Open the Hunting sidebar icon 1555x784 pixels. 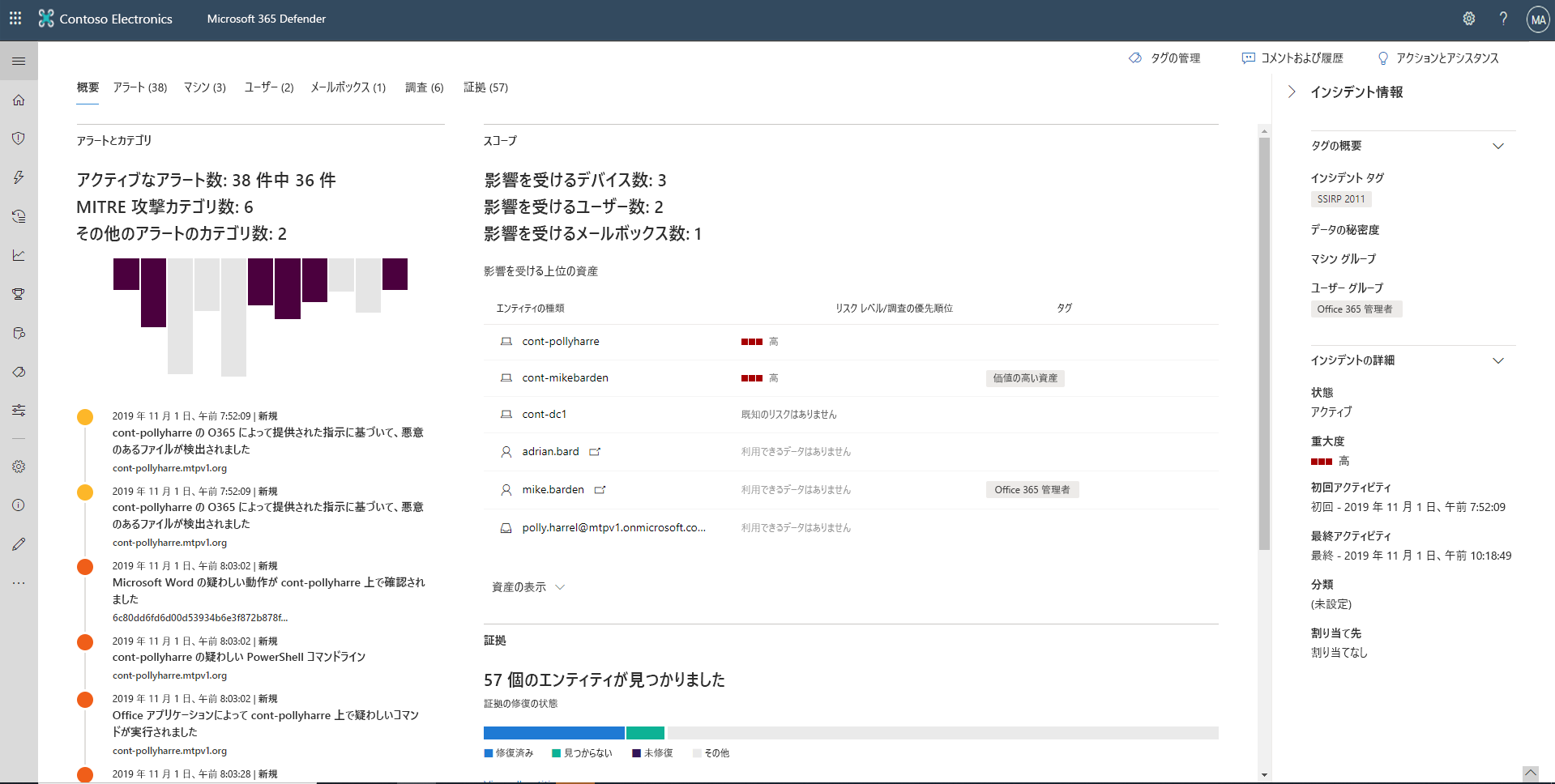click(x=19, y=216)
